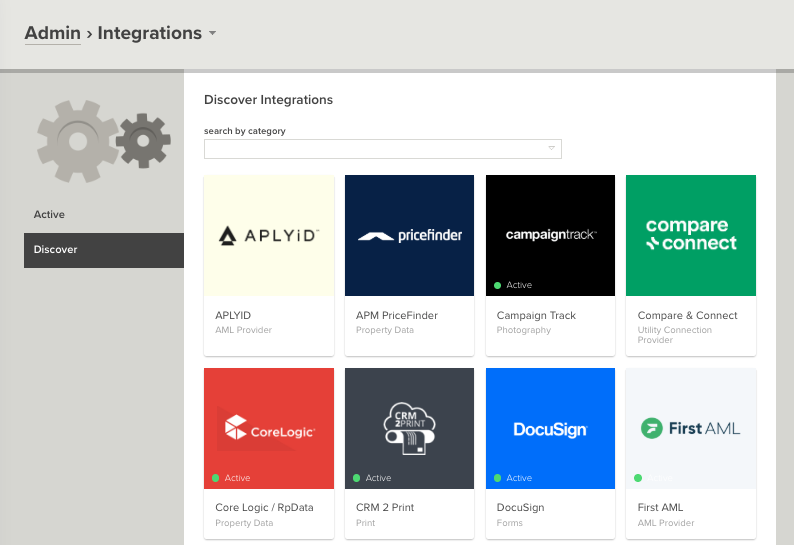Go to the Admin breadcrumb link
794x545 pixels.
[53, 33]
